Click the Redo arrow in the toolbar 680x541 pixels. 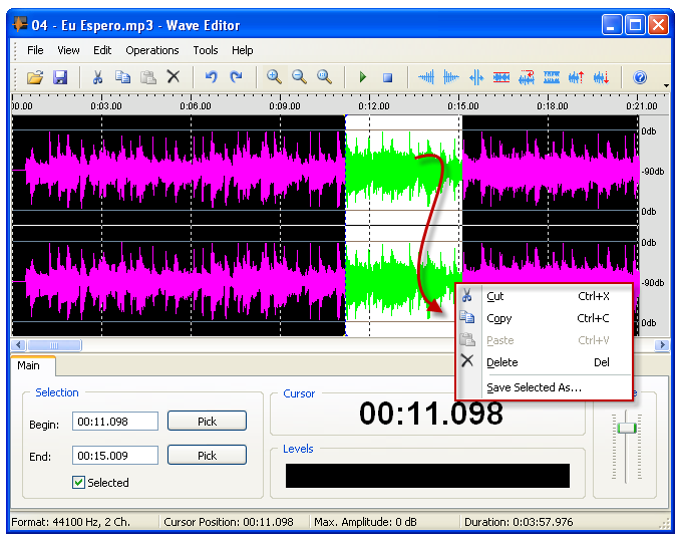(236, 77)
